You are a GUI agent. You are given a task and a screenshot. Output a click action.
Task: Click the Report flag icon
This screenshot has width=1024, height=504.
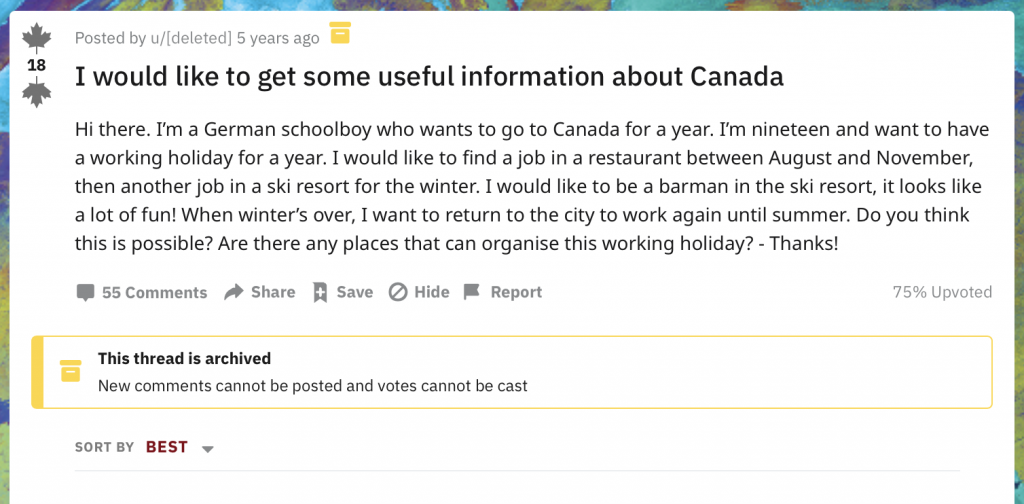pyautogui.click(x=472, y=292)
